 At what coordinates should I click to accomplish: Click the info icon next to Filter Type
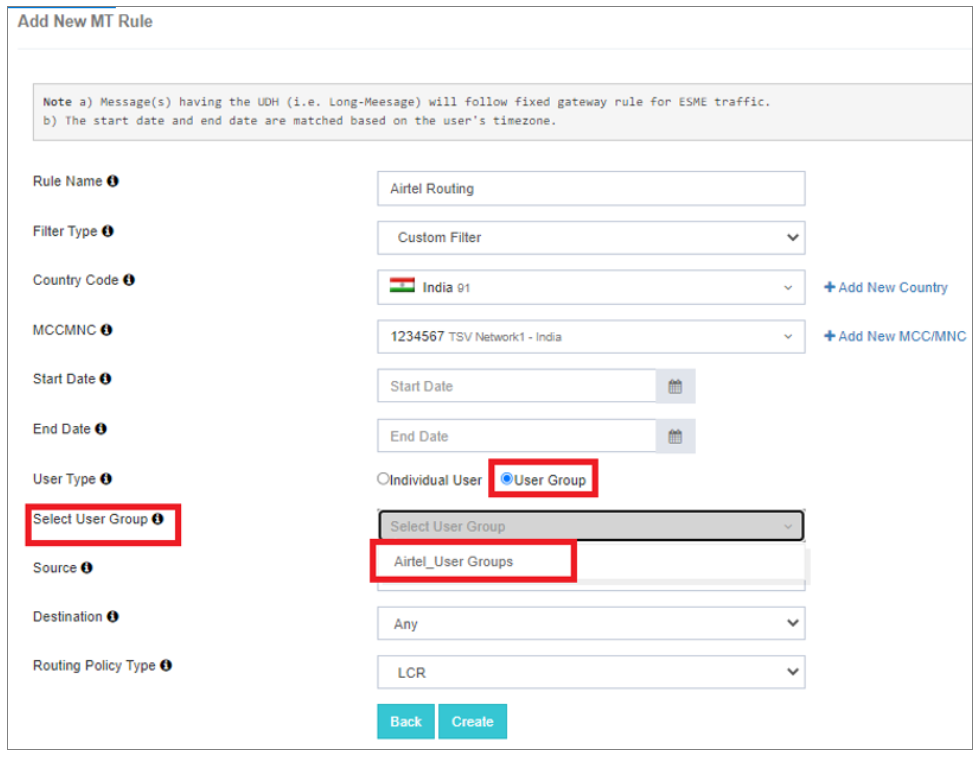tap(107, 231)
